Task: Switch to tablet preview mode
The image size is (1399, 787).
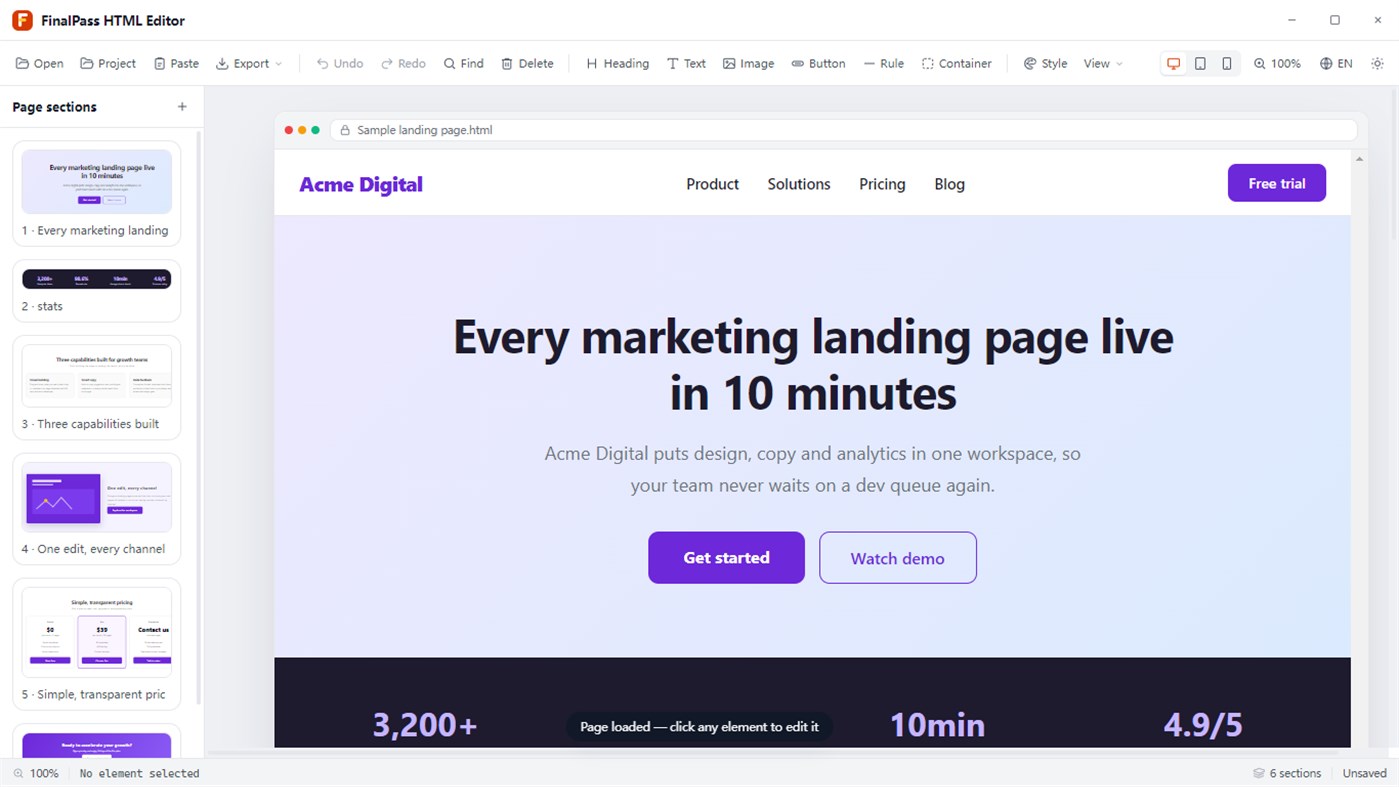Action: click(1200, 63)
